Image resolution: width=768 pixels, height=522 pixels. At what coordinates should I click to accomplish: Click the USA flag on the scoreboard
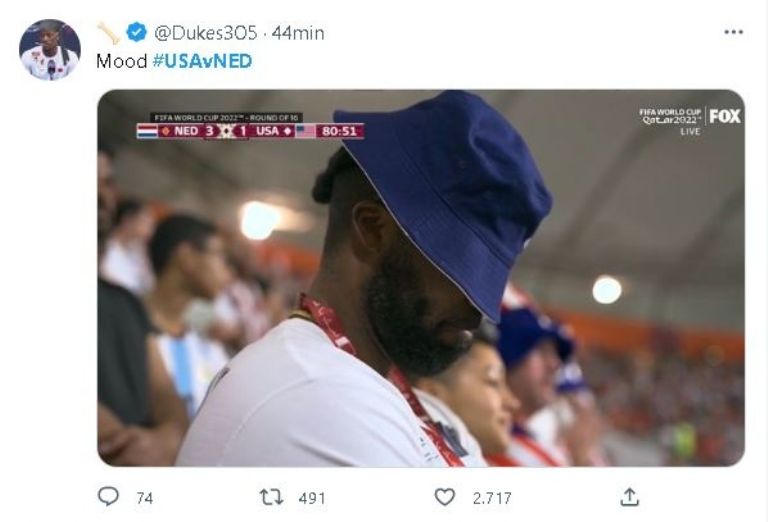pyautogui.click(x=305, y=131)
